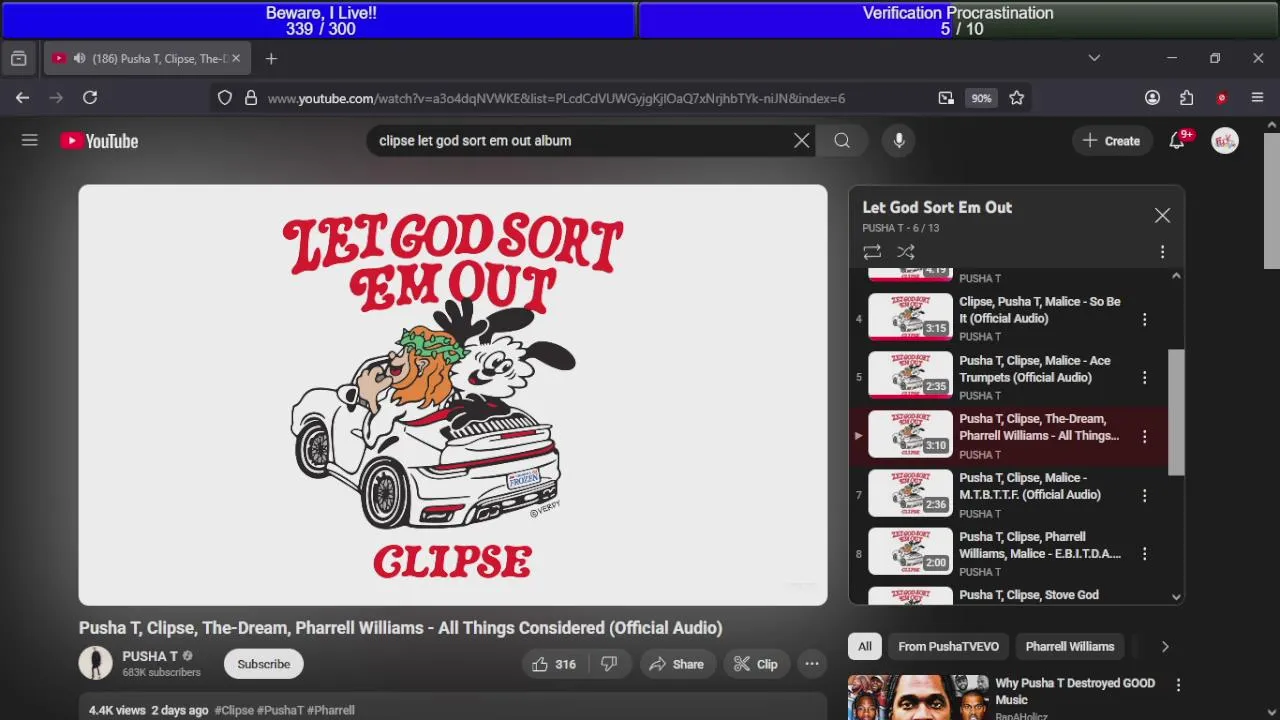The width and height of the screenshot is (1280, 720).
Task: Open options for Why Pusha T Destroyed GOOD Music
Action: pos(1178,685)
